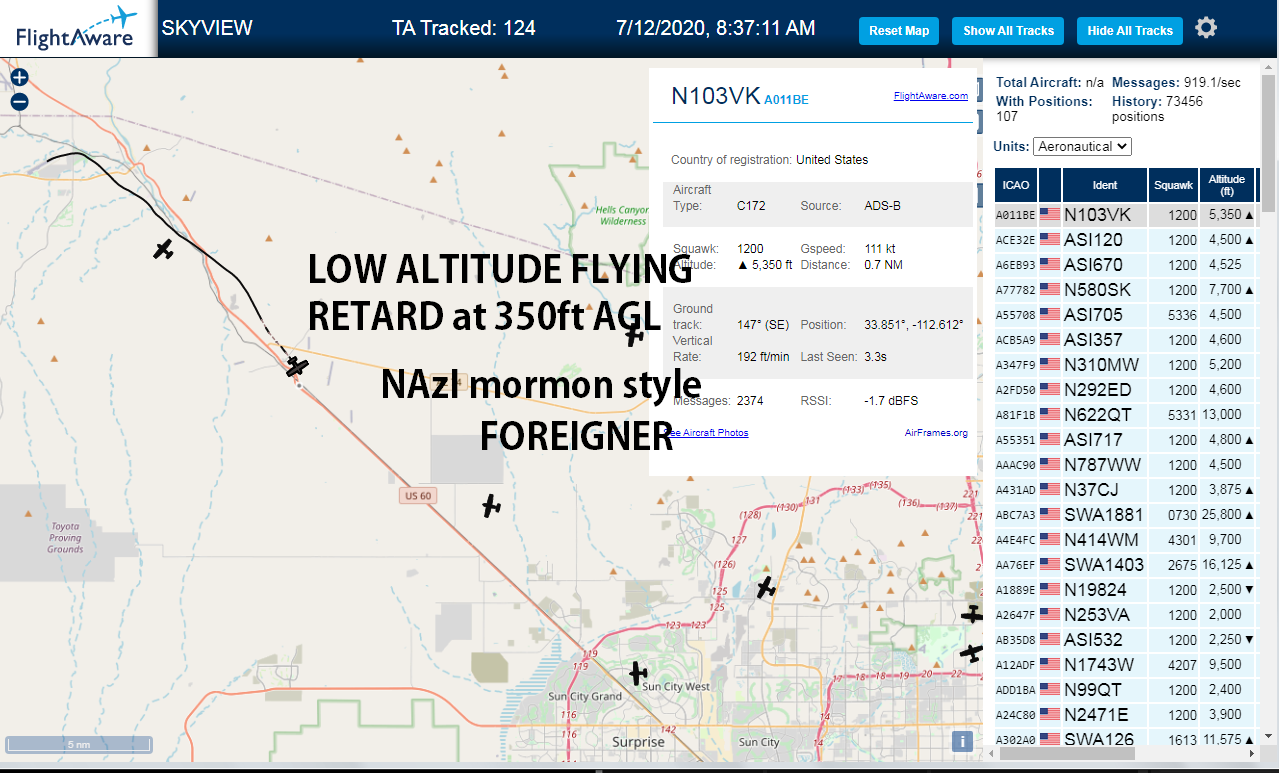Select aircraft icon beside the upper black track
Viewport: 1279px width, 773px height.
click(164, 249)
